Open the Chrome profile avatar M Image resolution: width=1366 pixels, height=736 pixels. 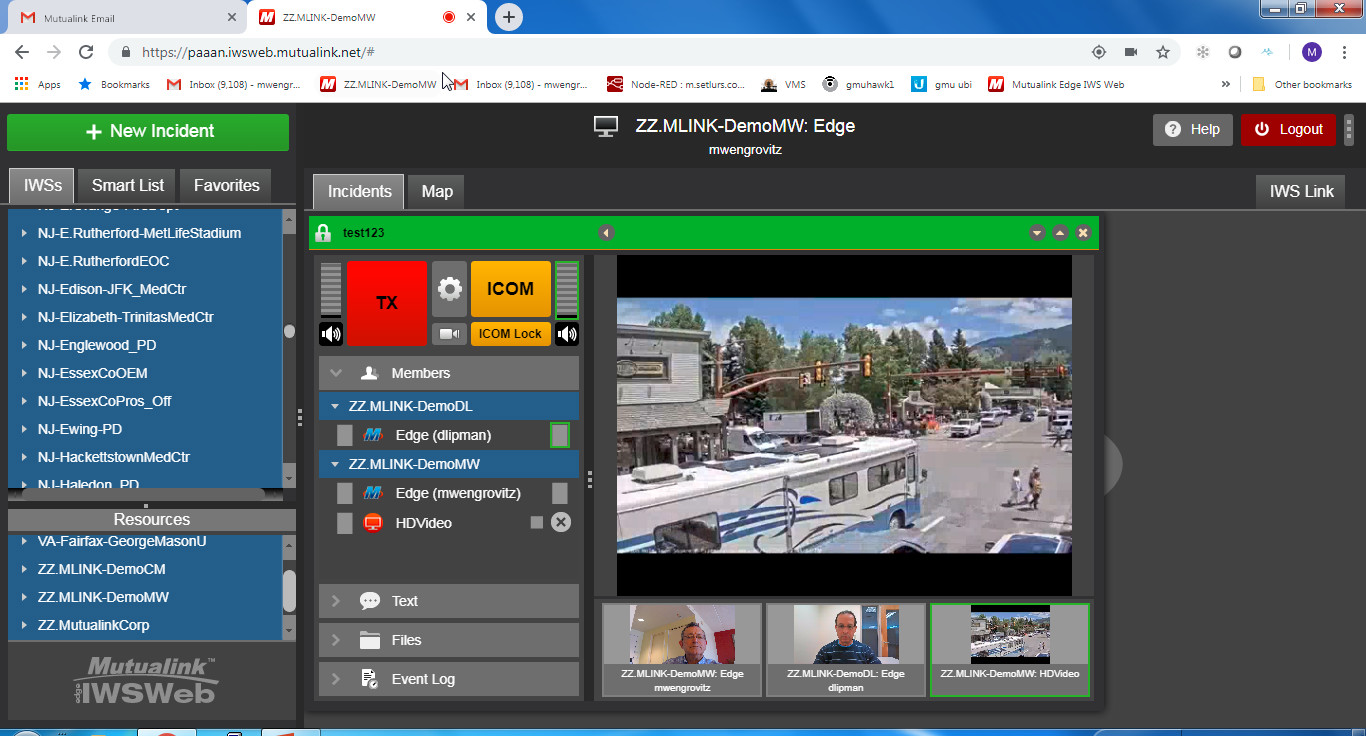pyautogui.click(x=1312, y=52)
